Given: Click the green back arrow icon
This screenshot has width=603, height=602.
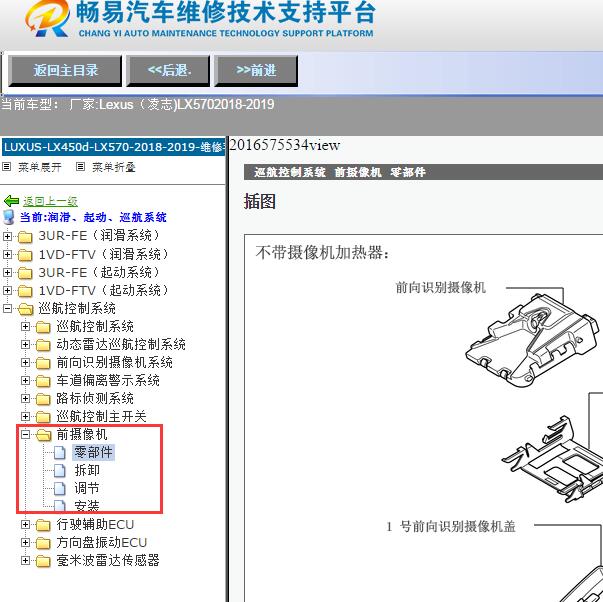Looking at the screenshot, I should click(11, 200).
